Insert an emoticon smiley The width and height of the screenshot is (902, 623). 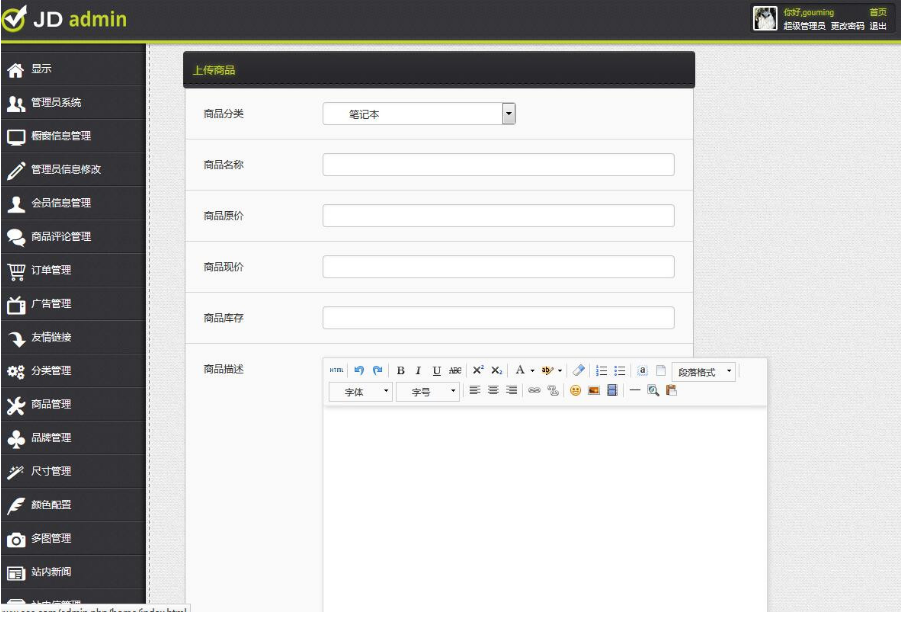(x=575, y=391)
